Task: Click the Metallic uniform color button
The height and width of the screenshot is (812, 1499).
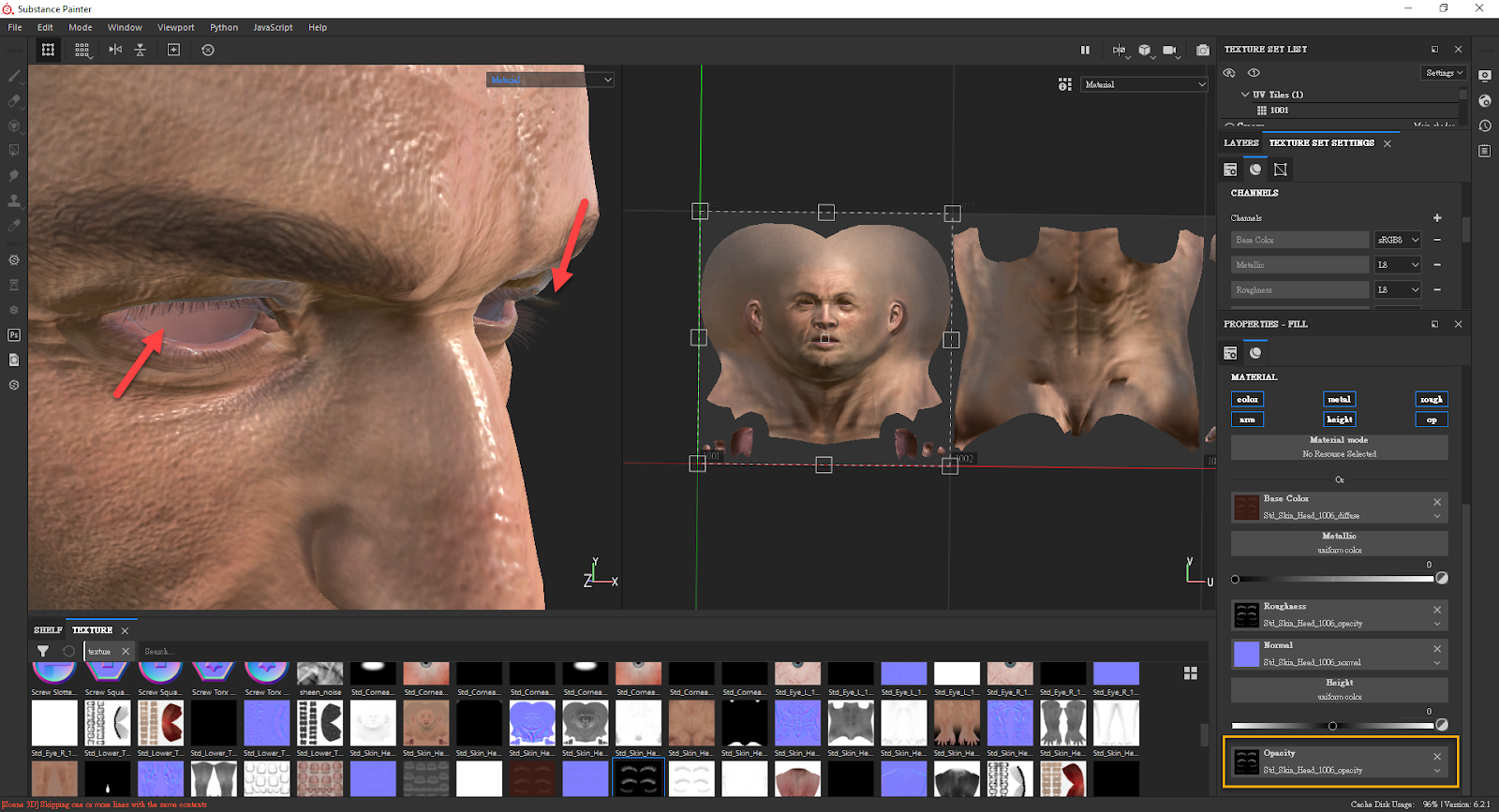Action: pyautogui.click(x=1339, y=543)
